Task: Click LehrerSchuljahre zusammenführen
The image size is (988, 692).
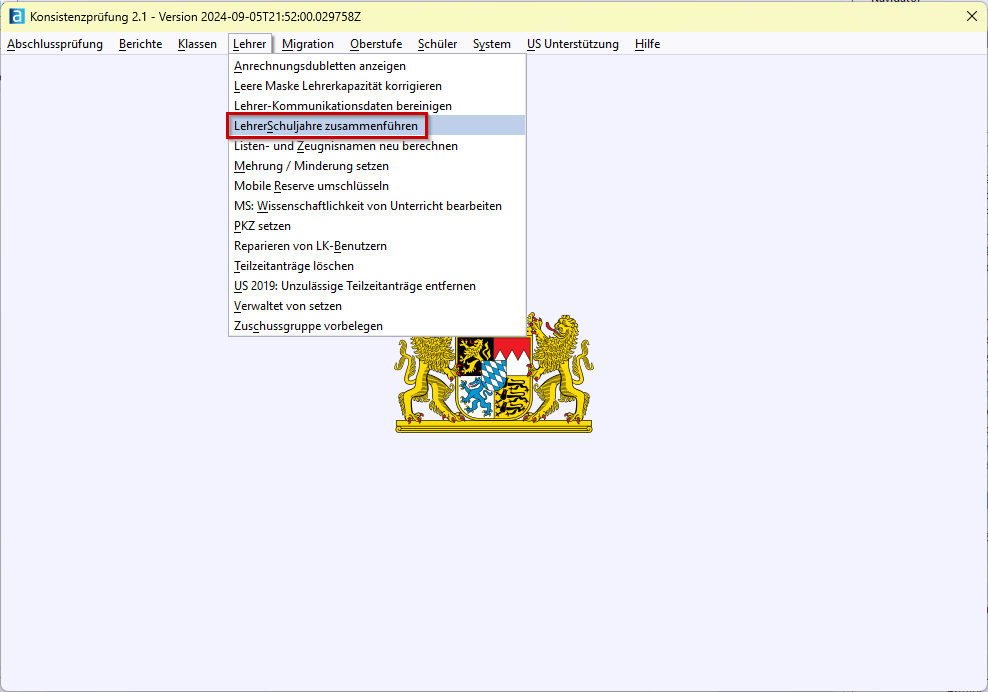Action: (x=377, y=126)
